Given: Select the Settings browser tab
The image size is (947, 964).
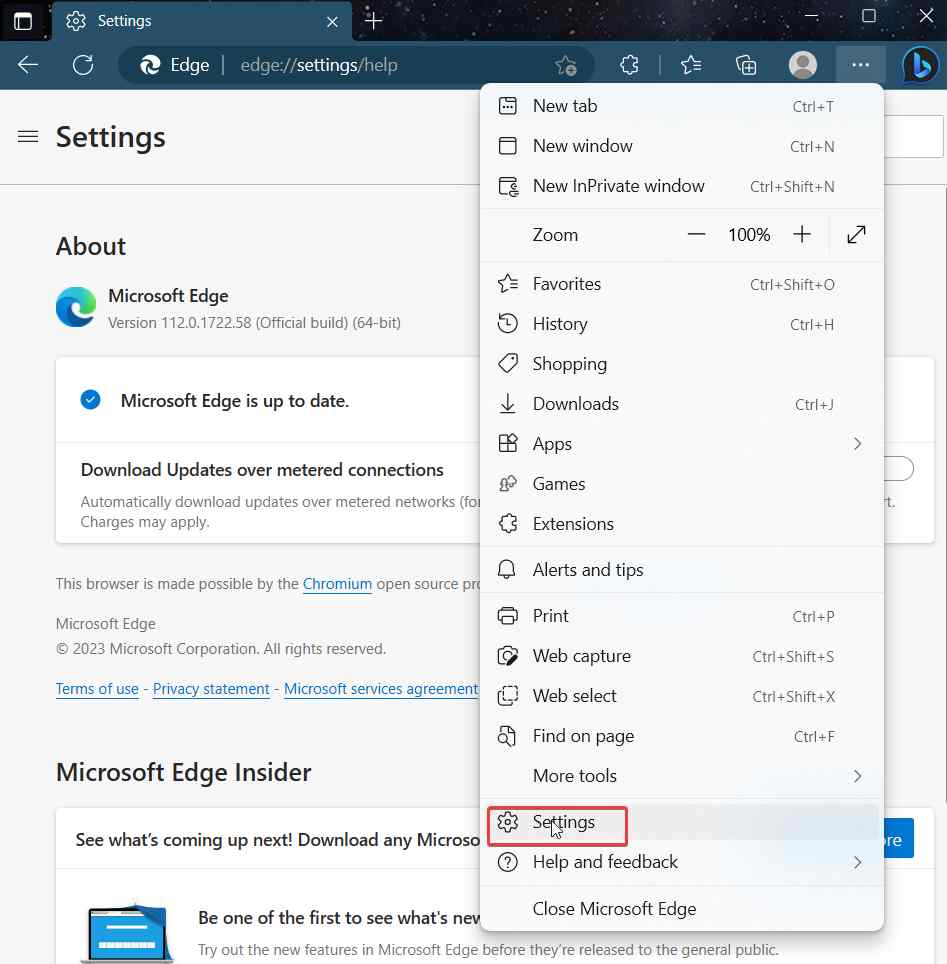Looking at the screenshot, I should [180, 20].
